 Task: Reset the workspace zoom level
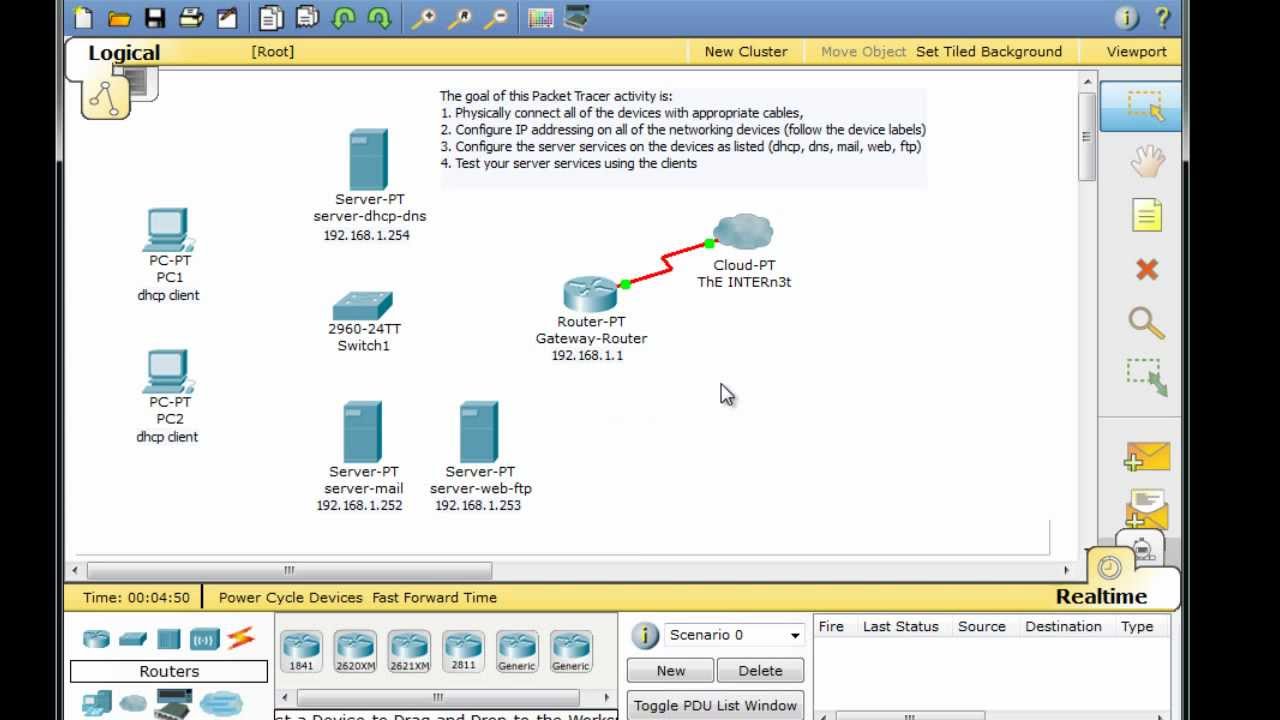(459, 17)
